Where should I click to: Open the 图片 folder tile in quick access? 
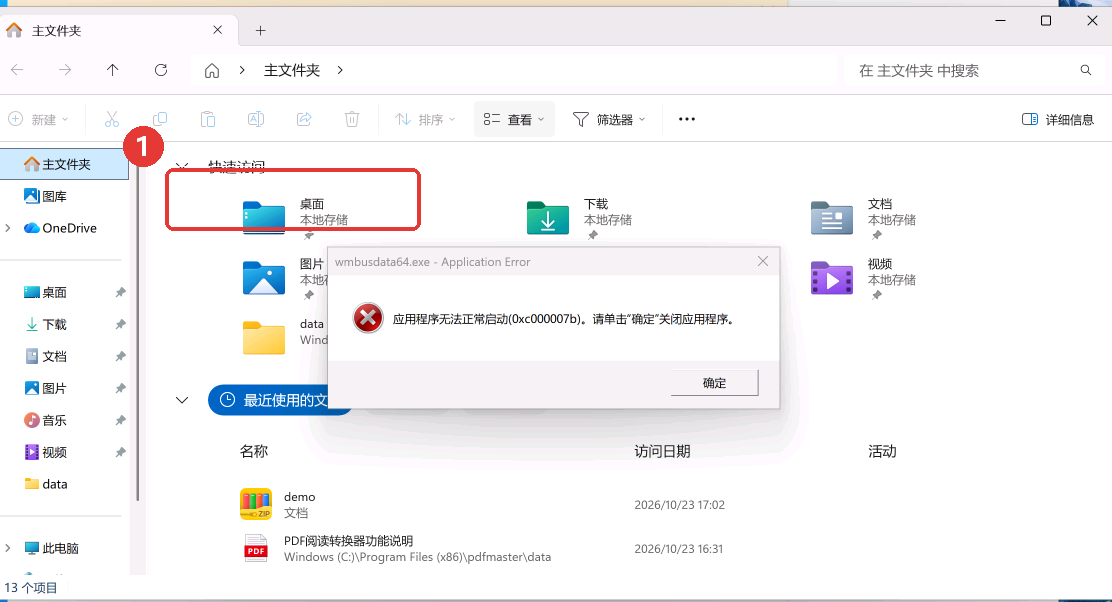coord(284,278)
